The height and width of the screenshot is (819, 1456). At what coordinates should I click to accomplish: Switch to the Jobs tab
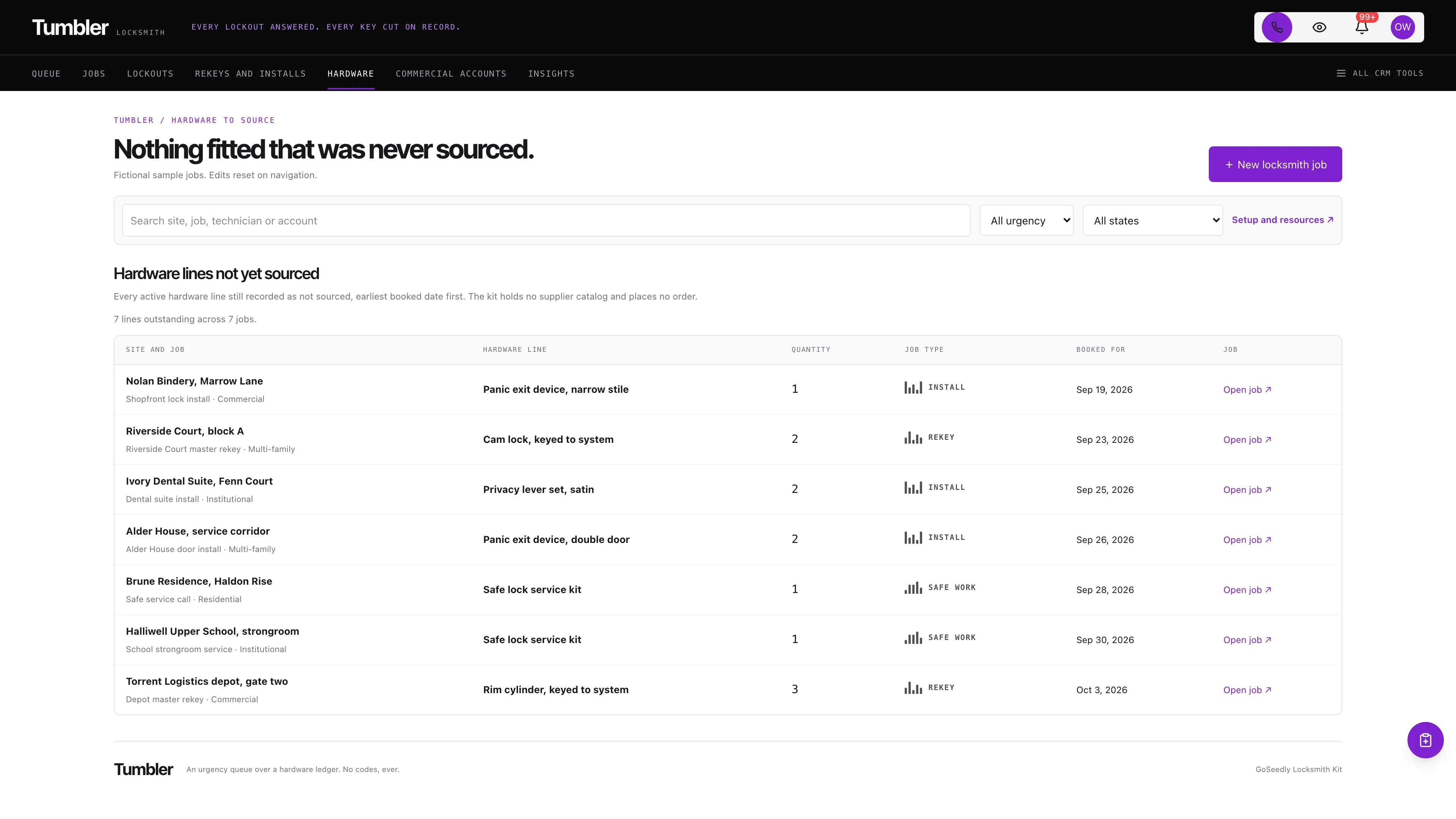coord(94,74)
